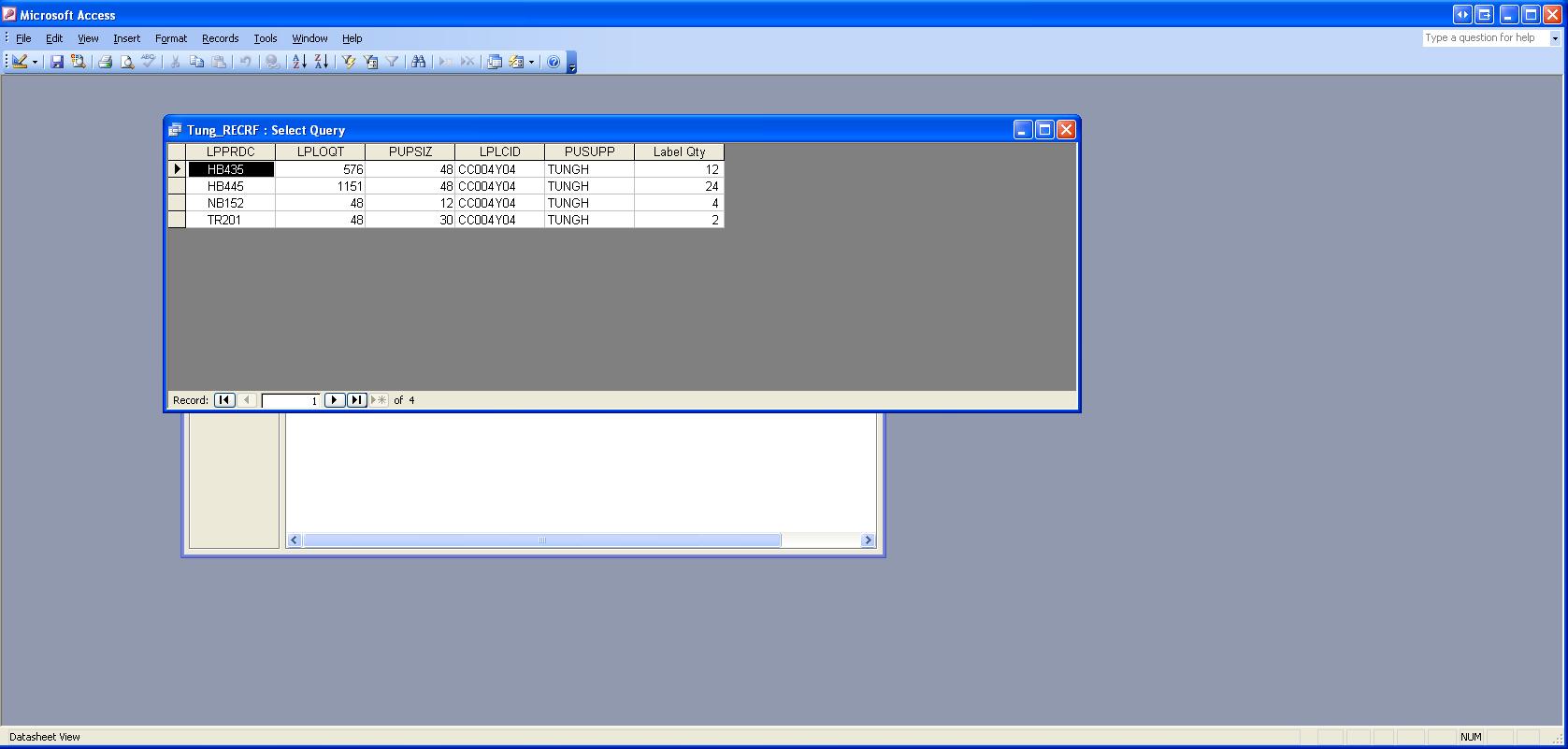Viewport: 1568px width, 749px height.
Task: Click the Microsoft Access Help icon
Action: click(x=554, y=62)
